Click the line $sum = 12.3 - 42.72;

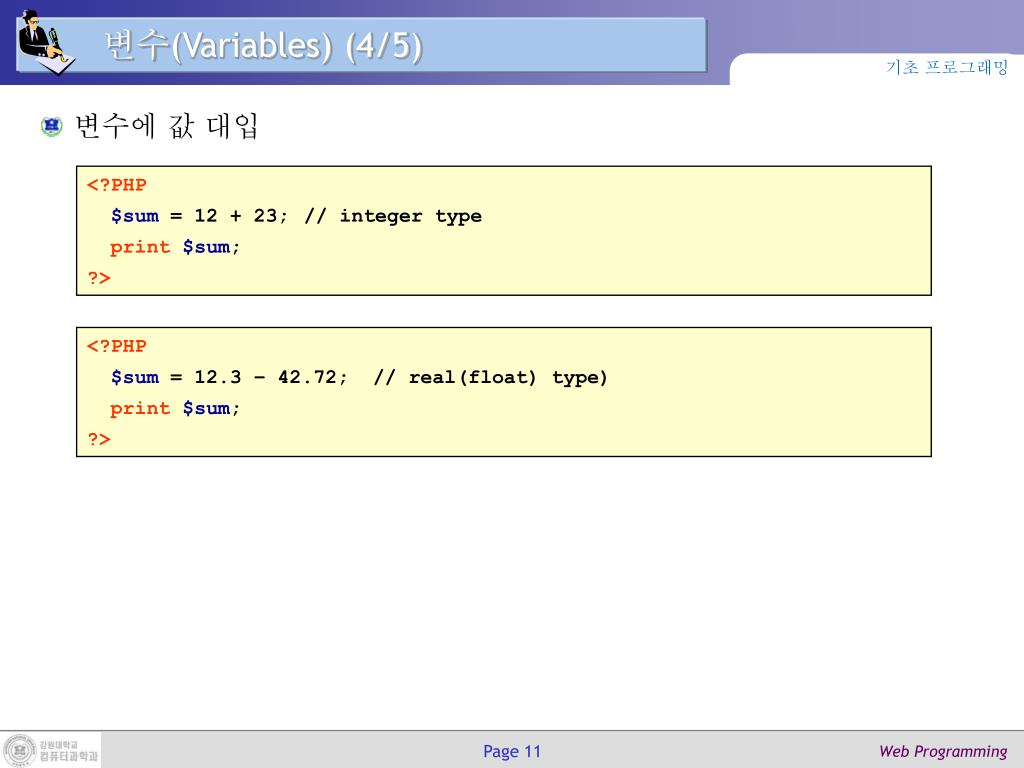[x=229, y=377]
